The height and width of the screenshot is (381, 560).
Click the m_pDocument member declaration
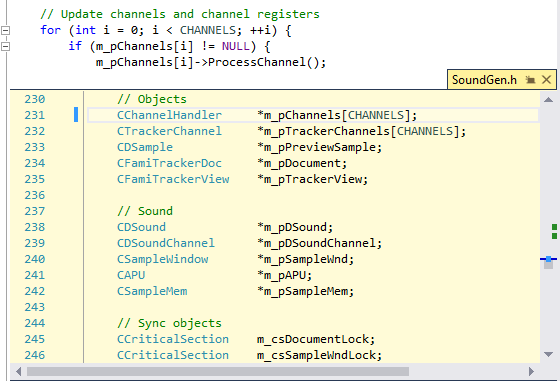(302, 163)
